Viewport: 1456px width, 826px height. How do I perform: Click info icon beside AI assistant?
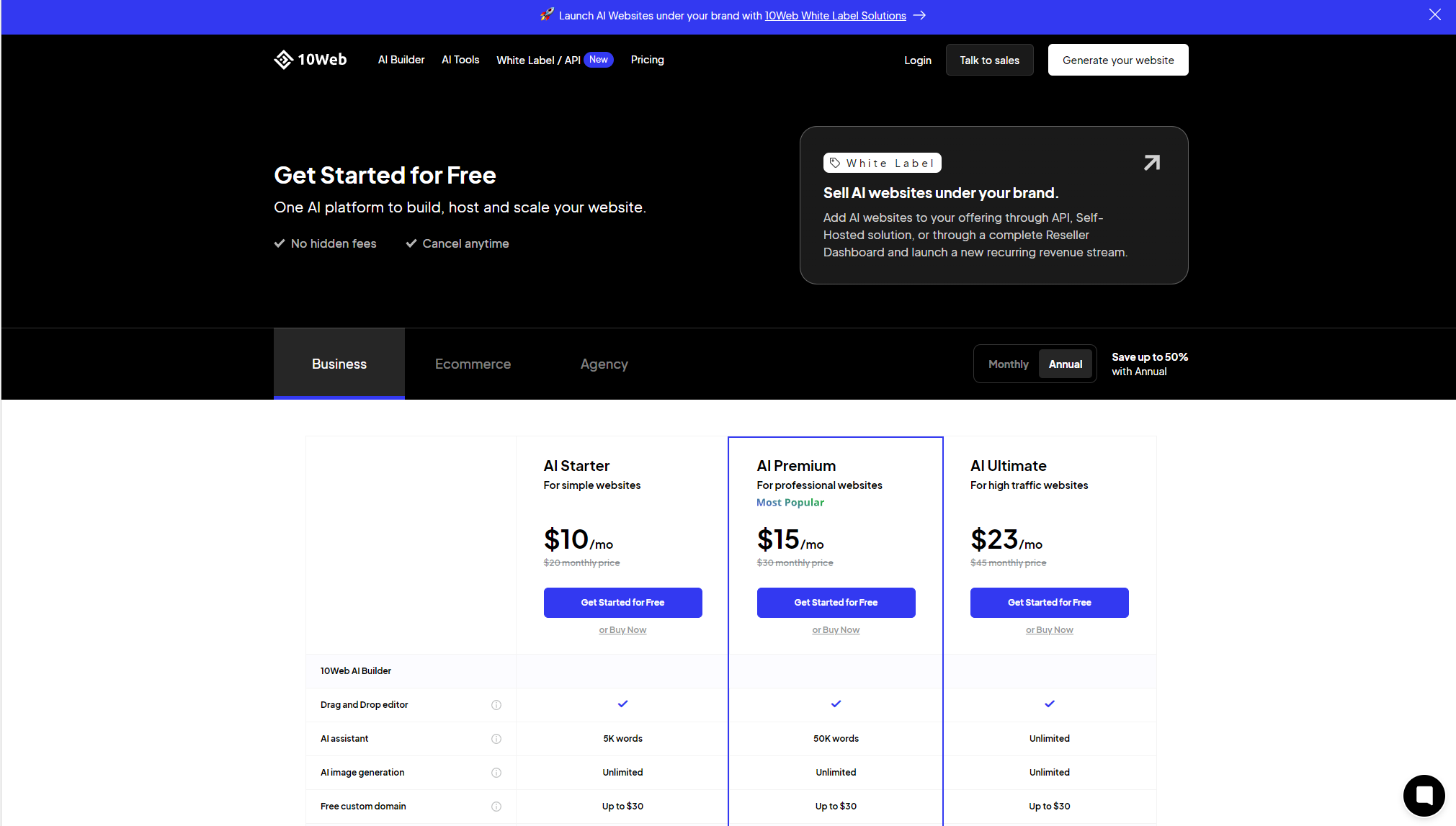pos(496,739)
